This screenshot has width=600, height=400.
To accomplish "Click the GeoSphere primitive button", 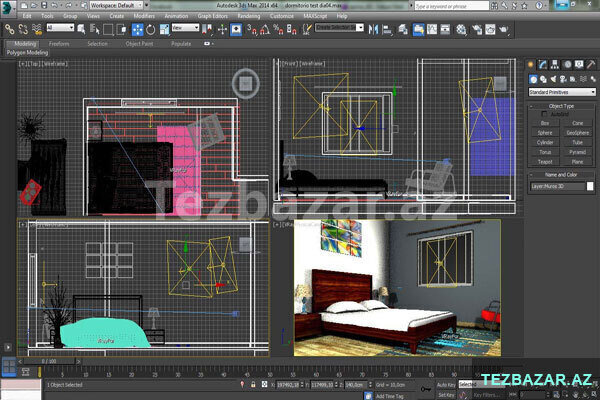I will click(x=577, y=133).
